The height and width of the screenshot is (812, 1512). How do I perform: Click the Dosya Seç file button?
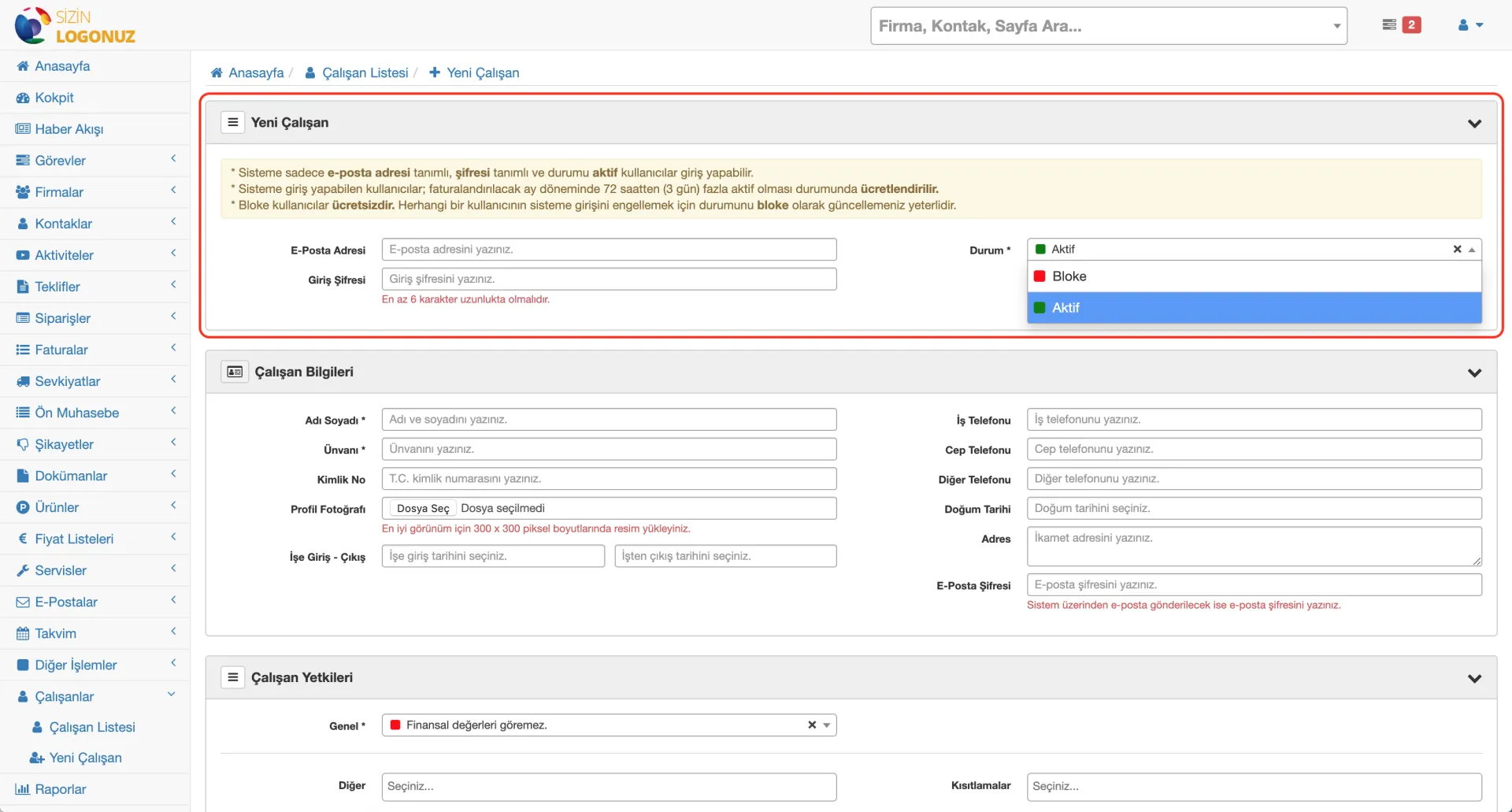[x=423, y=508]
